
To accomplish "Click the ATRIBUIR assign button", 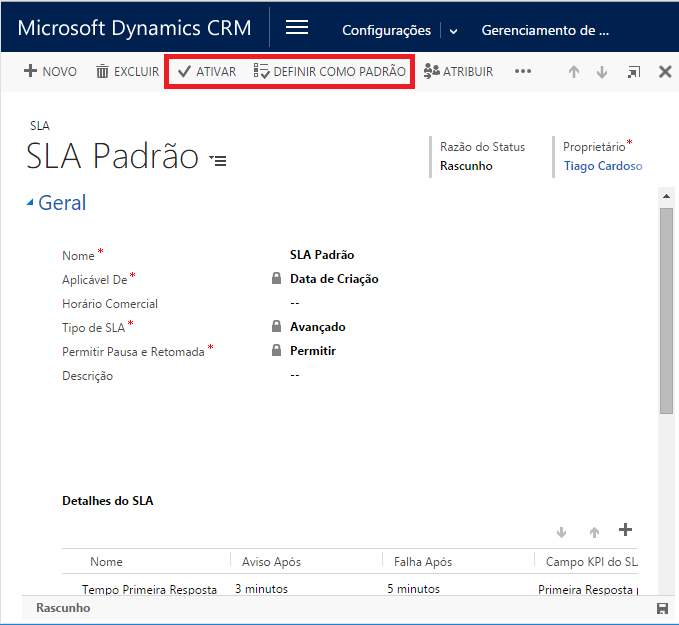I will pos(459,71).
